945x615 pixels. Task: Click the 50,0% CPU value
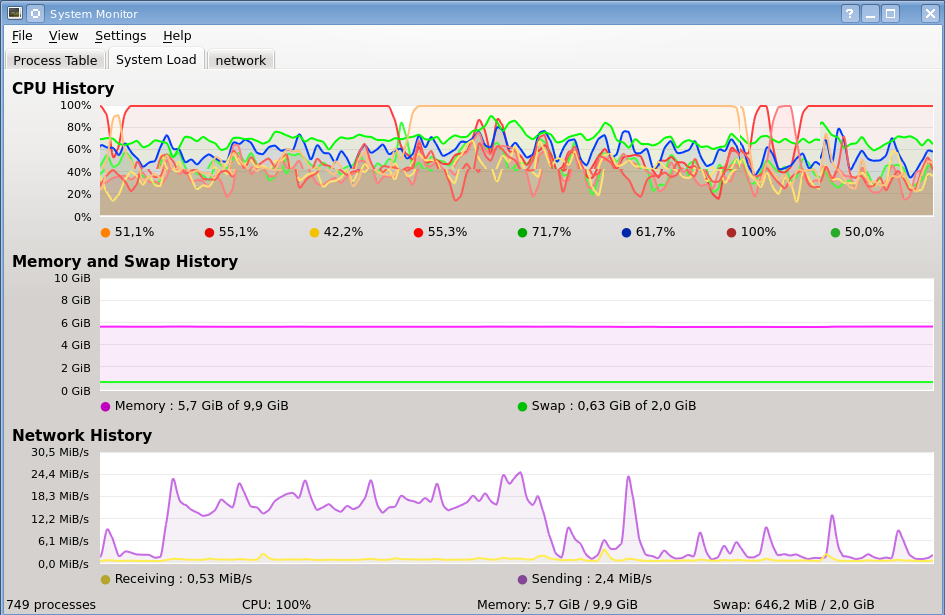tap(864, 232)
